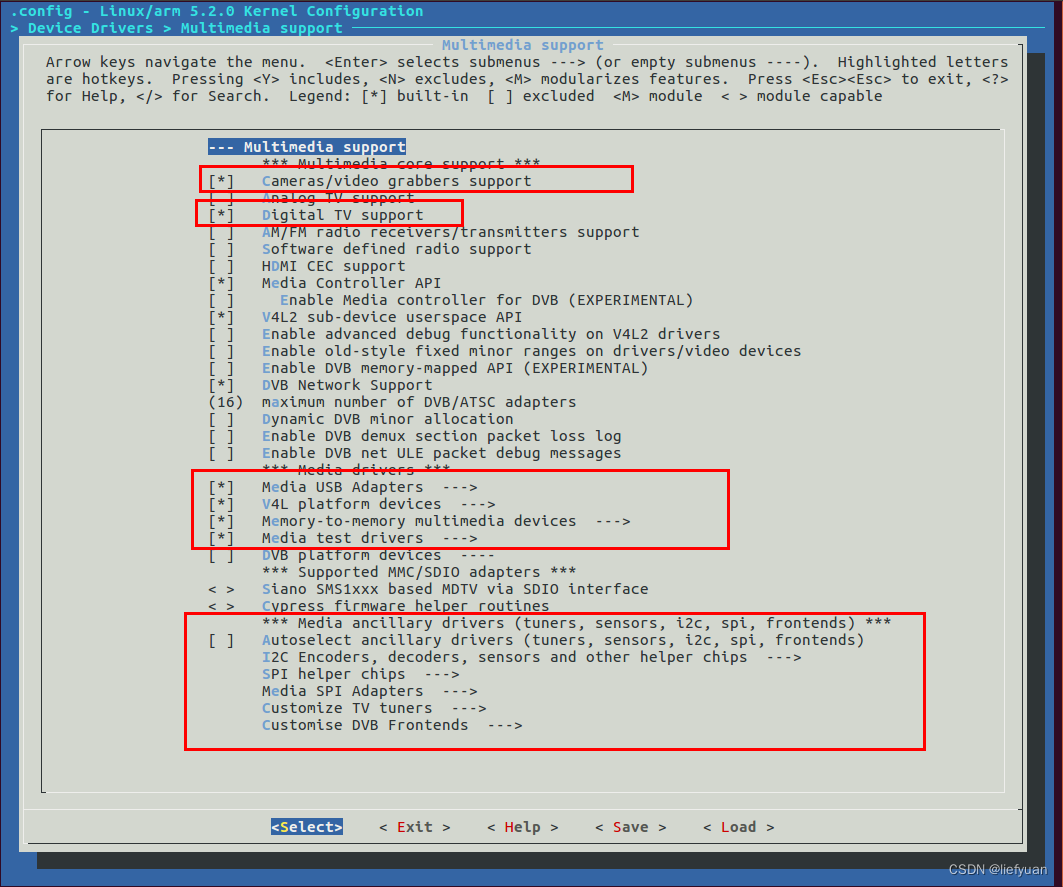Open Memory-to-memory multimedia devices submenu
This screenshot has width=1063, height=887.
(418, 521)
